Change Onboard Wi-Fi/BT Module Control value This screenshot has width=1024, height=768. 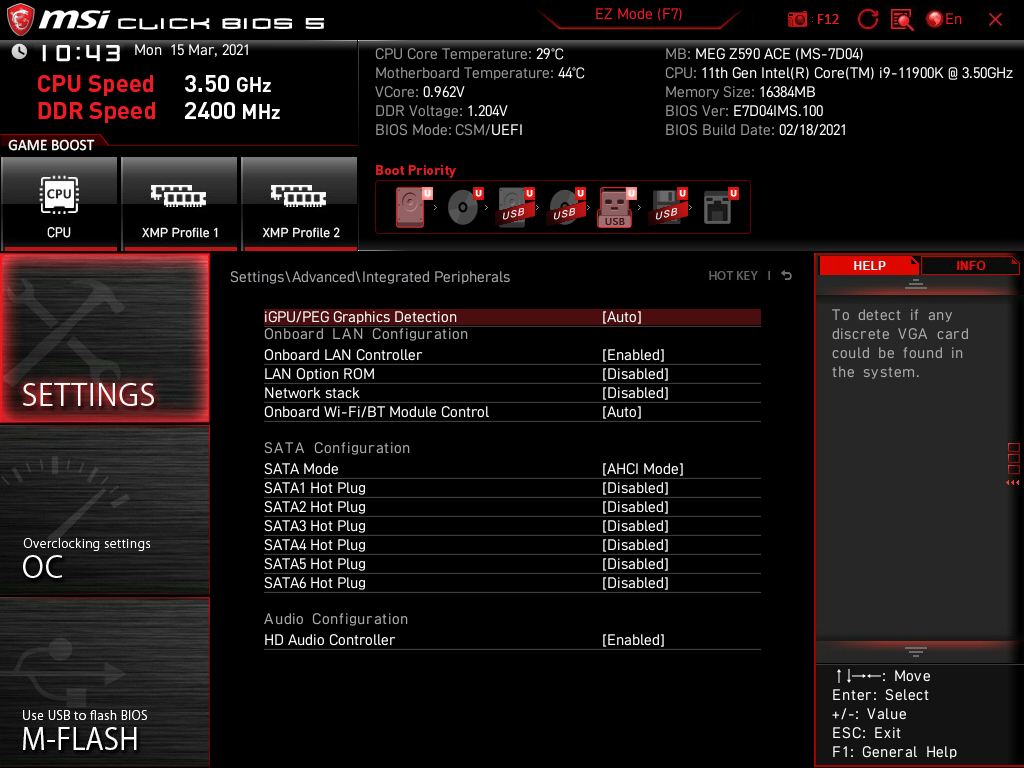pyautogui.click(x=622, y=412)
